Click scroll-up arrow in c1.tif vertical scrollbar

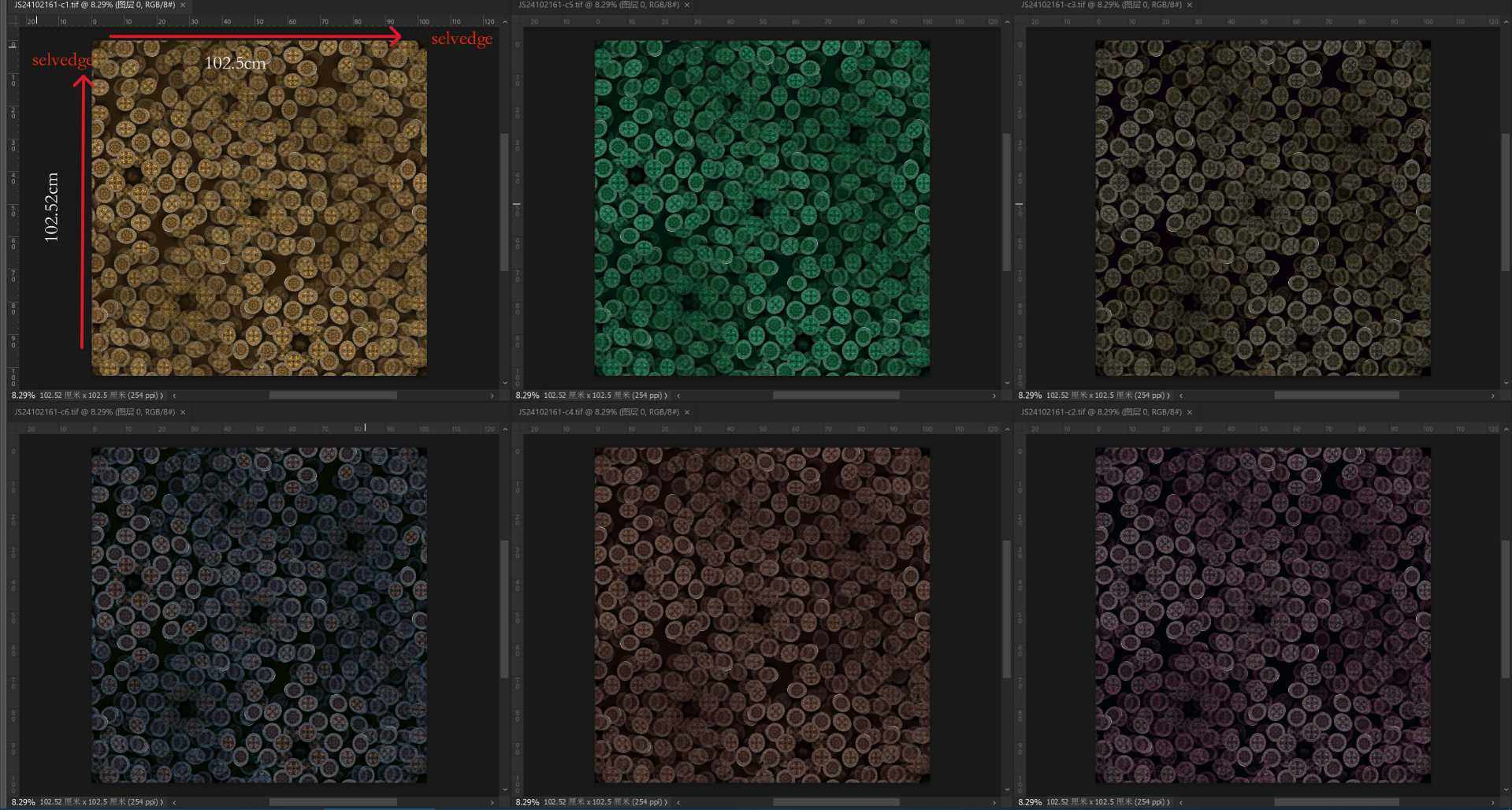pyautogui.click(x=505, y=22)
